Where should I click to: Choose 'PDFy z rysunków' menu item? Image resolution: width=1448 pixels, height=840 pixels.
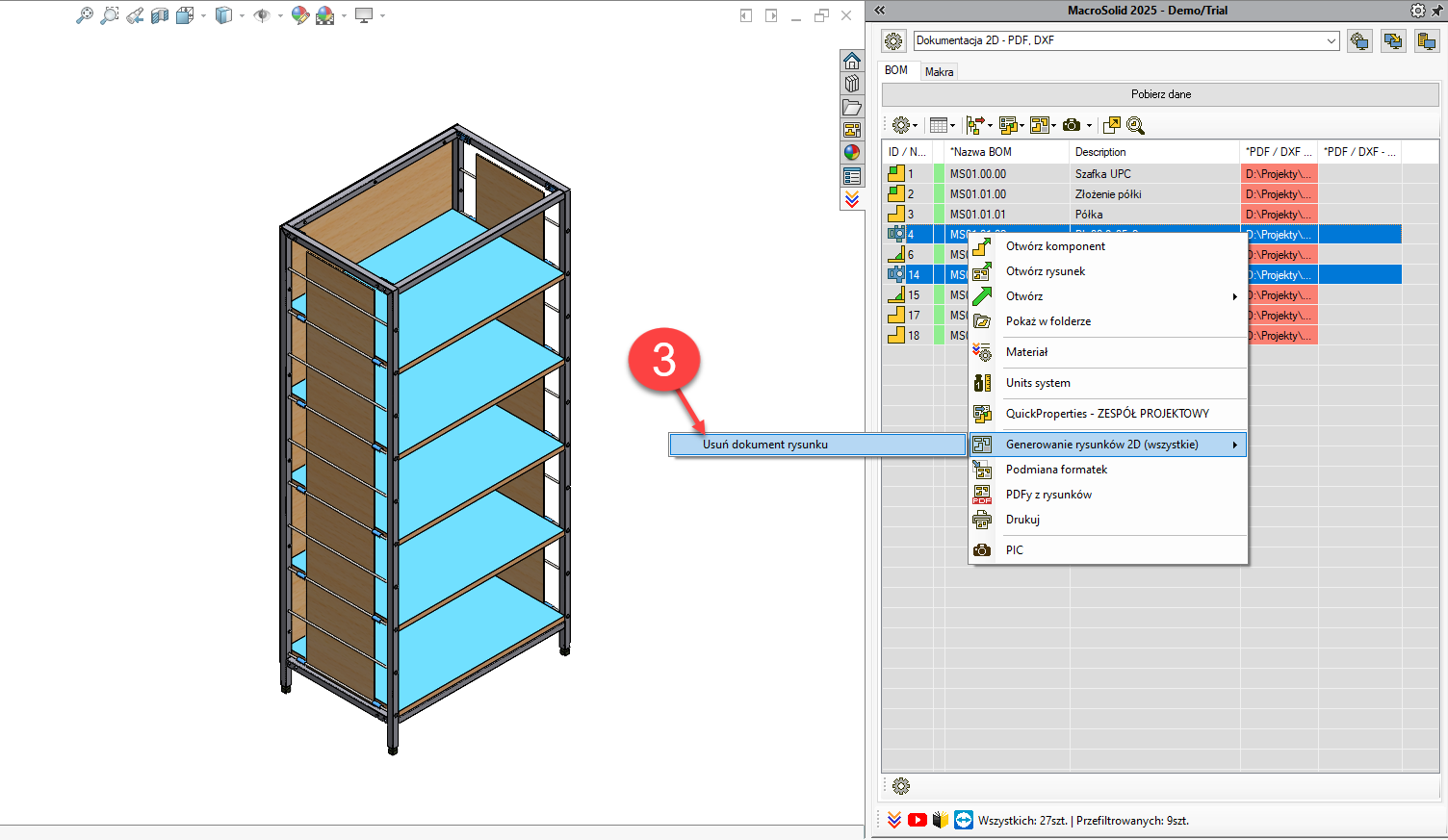pyautogui.click(x=1108, y=495)
